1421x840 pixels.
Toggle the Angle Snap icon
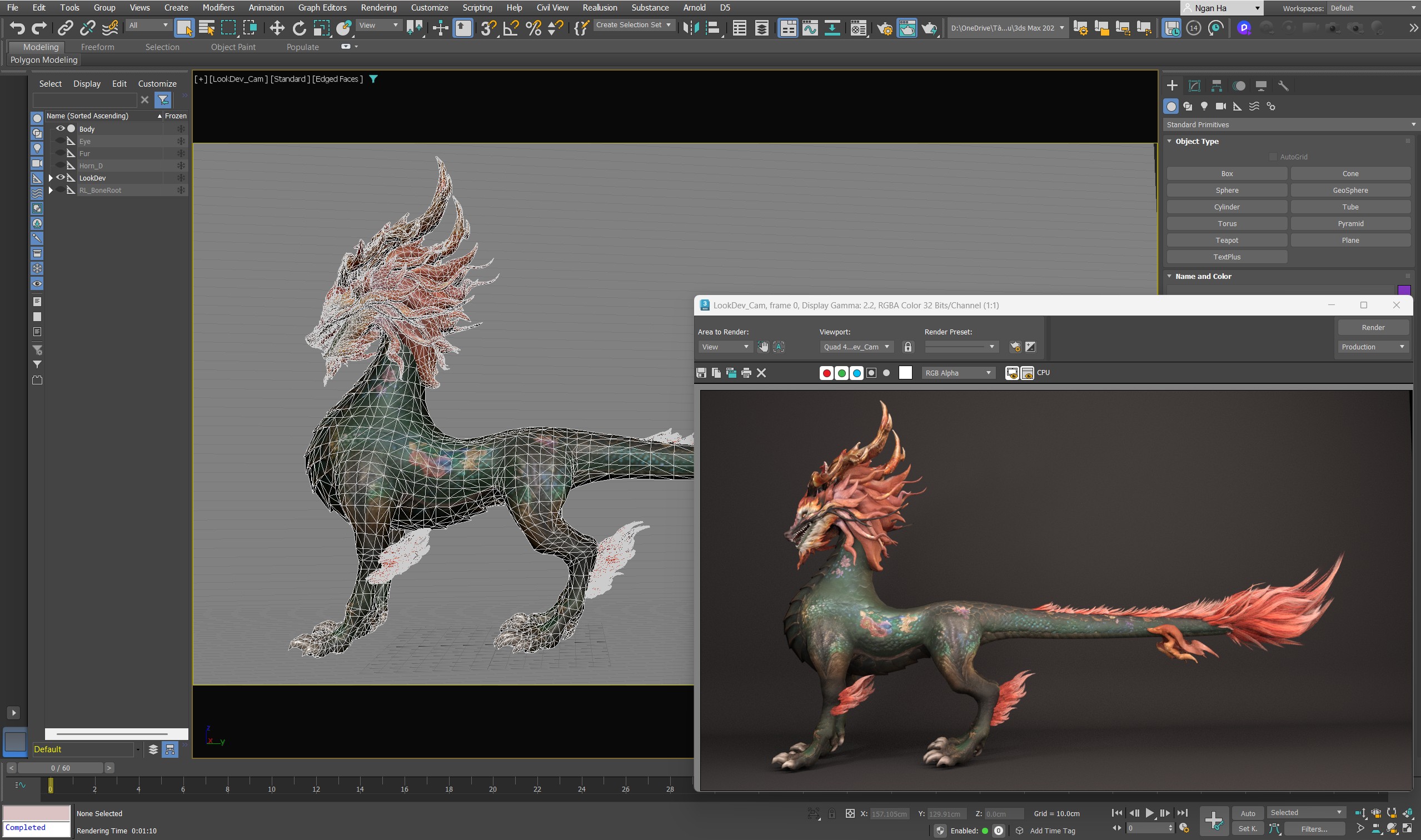511,28
